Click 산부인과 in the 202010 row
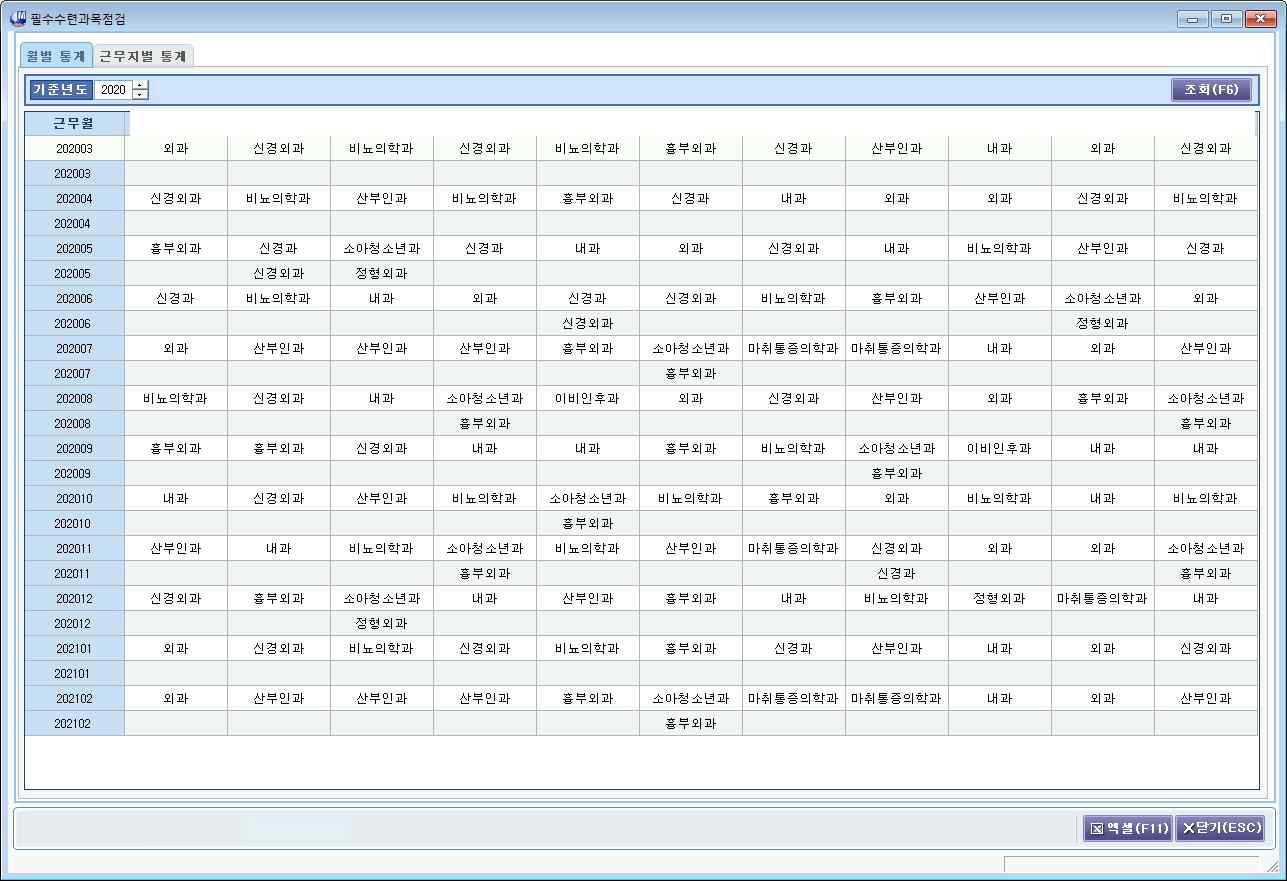 click(x=381, y=498)
